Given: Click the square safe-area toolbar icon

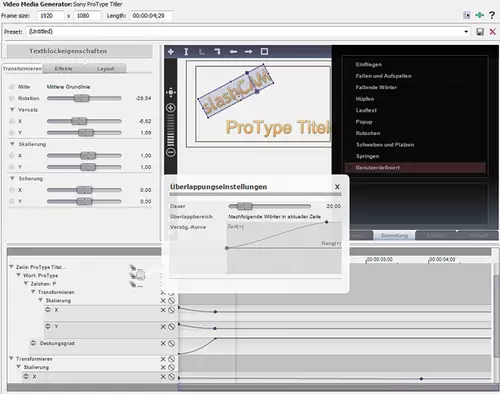Looking at the screenshot, I should pyautogui.click(x=264, y=51).
